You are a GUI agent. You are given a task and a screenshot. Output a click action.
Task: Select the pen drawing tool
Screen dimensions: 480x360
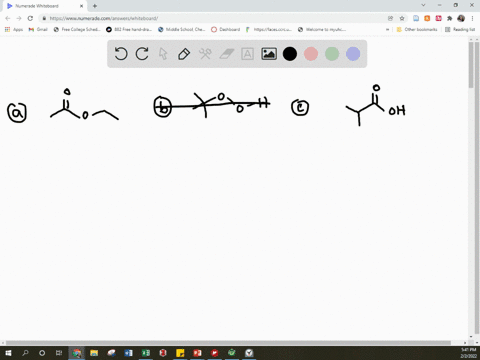pyautogui.click(x=184, y=54)
